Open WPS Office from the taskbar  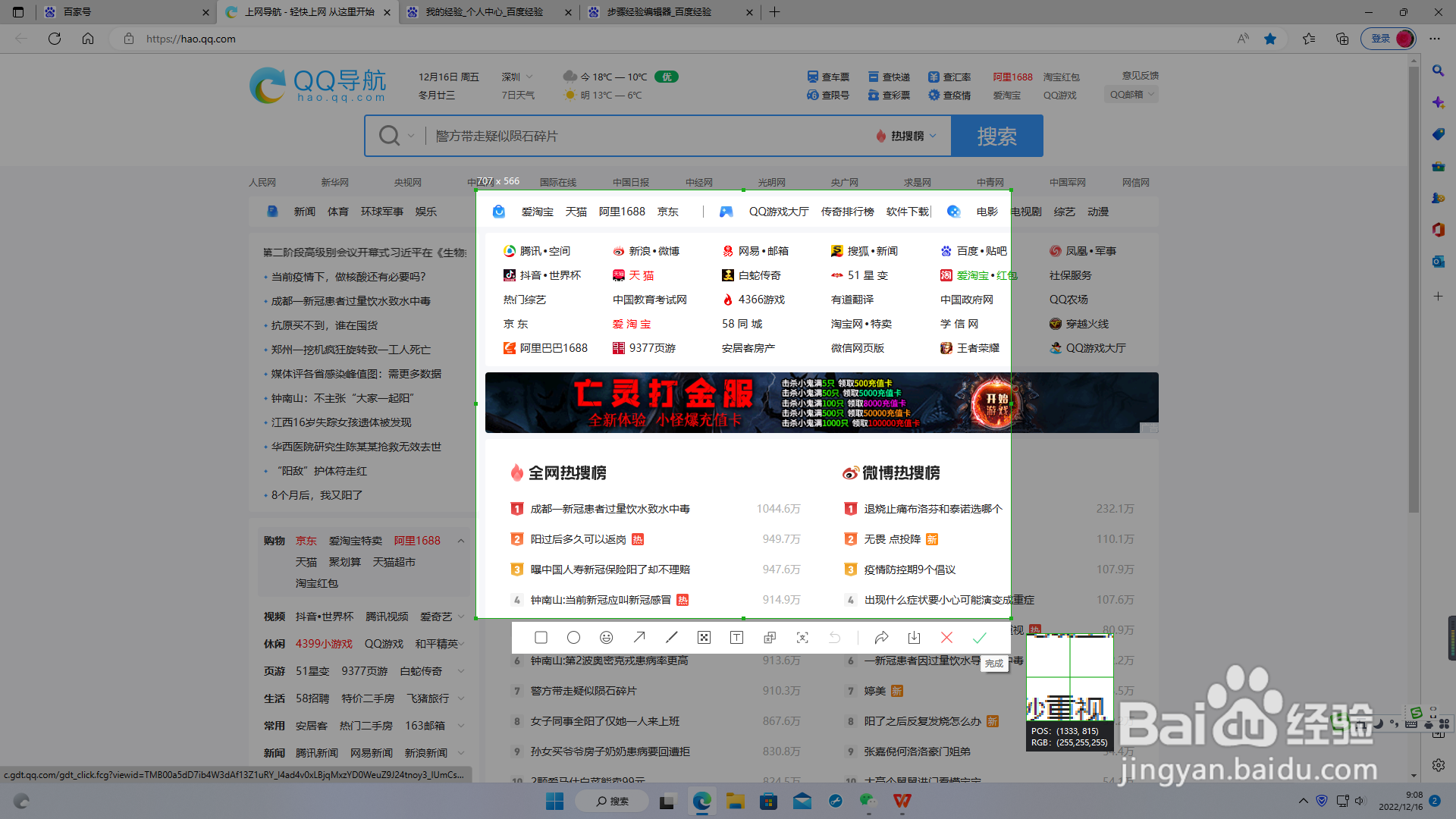[902, 801]
